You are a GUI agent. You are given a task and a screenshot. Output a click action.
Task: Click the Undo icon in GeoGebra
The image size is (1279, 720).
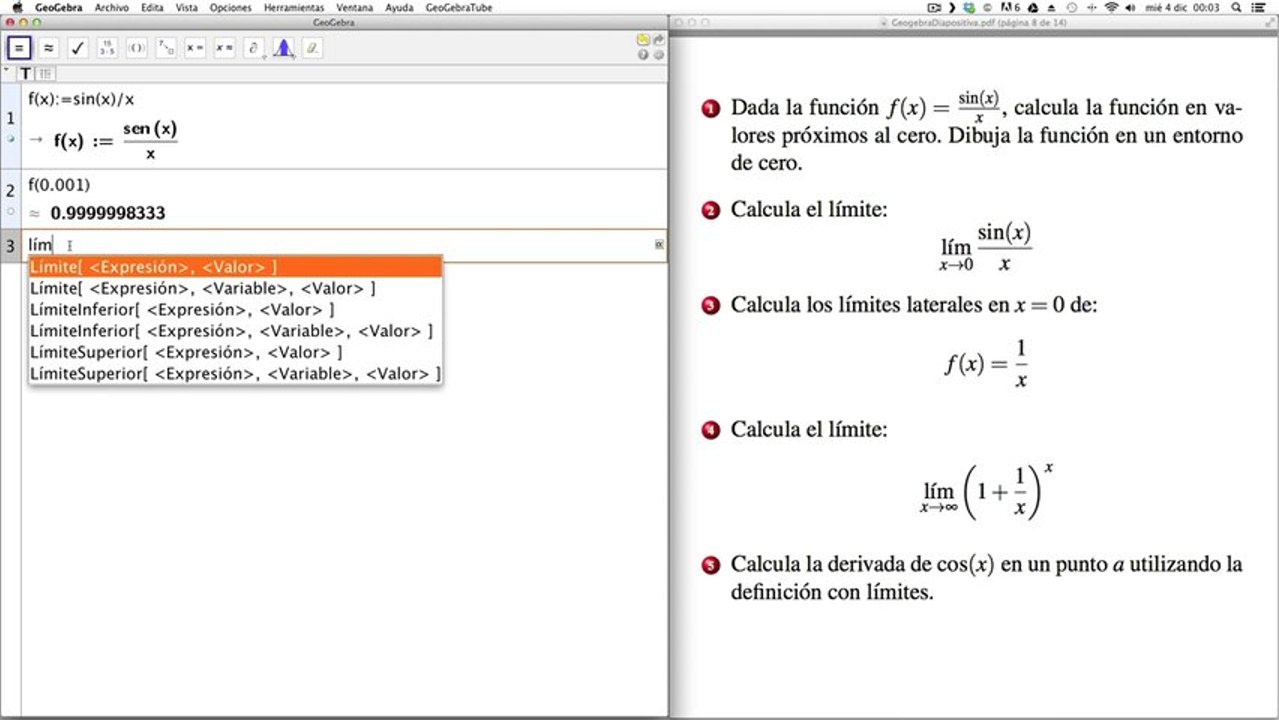pyautogui.click(x=643, y=40)
